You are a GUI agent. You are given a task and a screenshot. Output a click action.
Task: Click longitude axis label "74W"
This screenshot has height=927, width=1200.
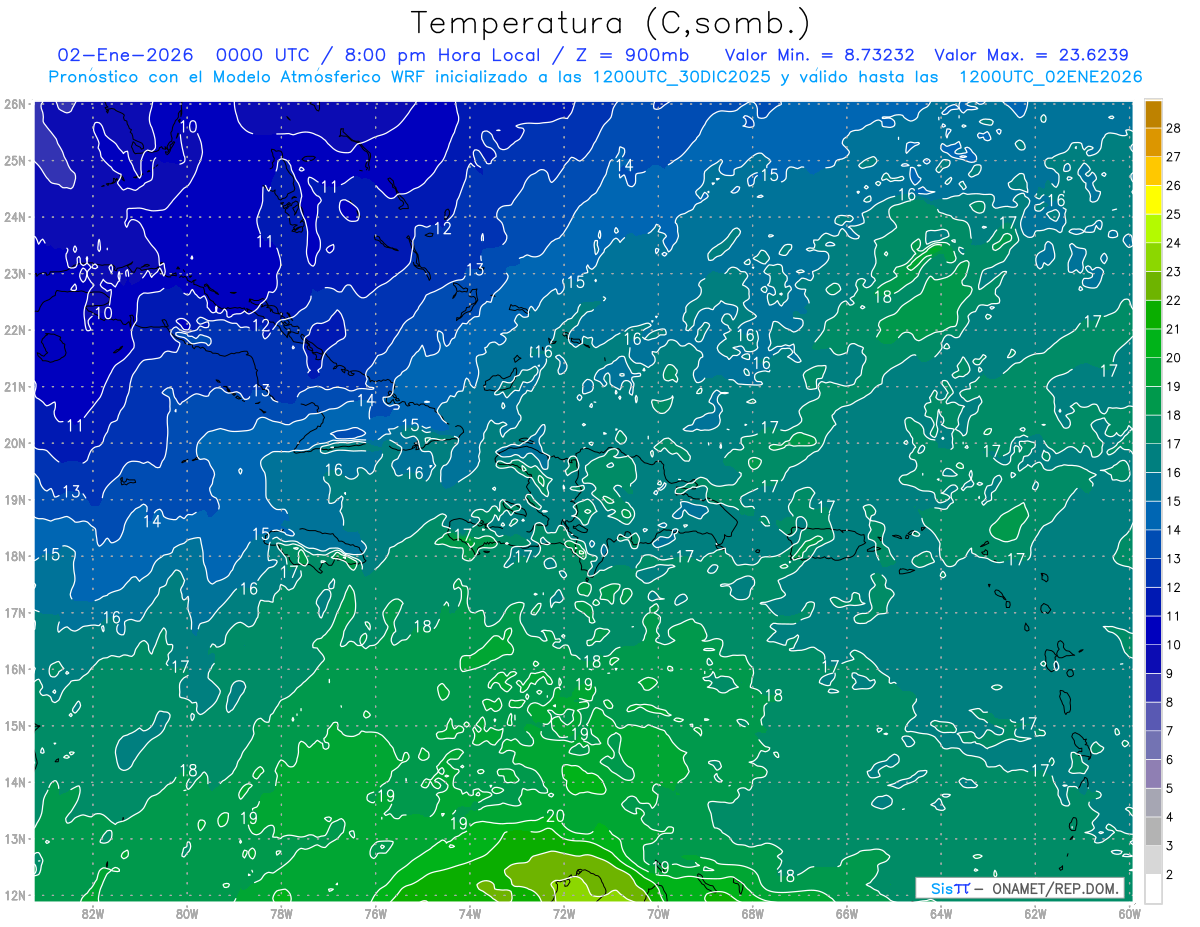pos(470,913)
